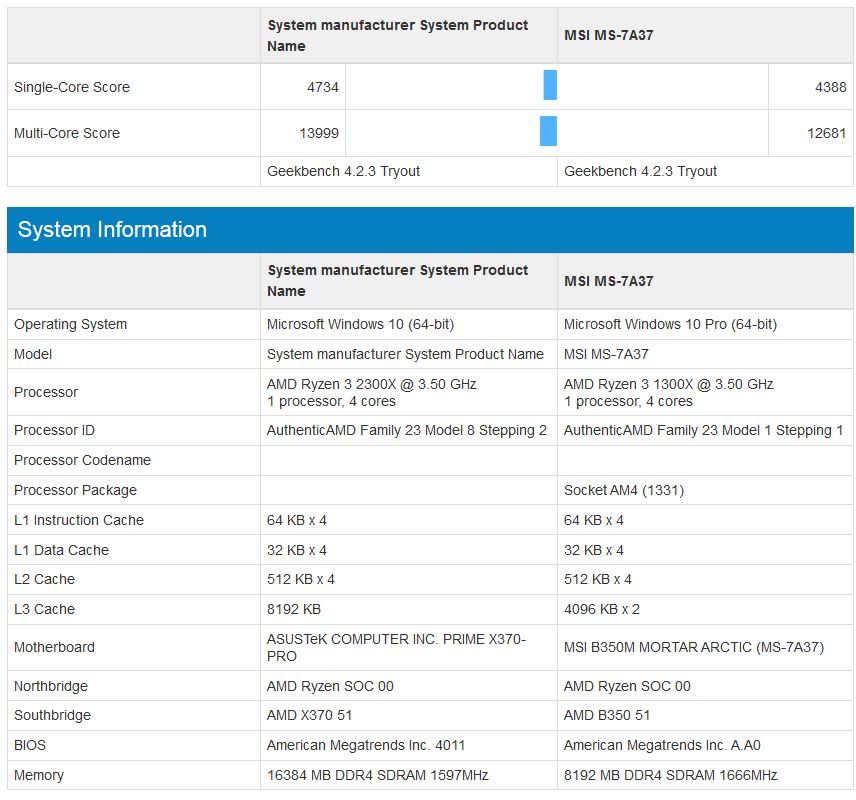Click the Motherboard row label

click(x=54, y=648)
